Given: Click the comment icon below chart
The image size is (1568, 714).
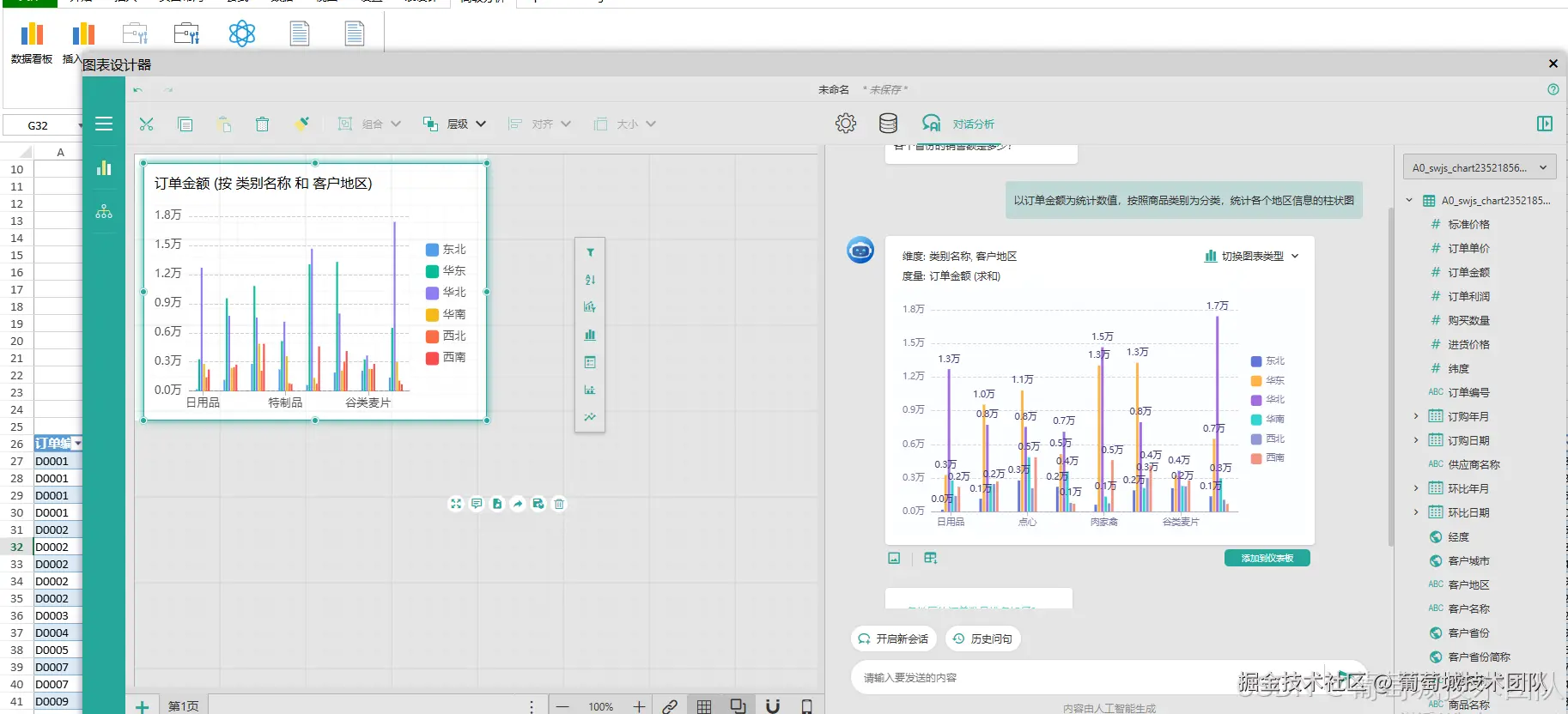Looking at the screenshot, I should pyautogui.click(x=477, y=504).
